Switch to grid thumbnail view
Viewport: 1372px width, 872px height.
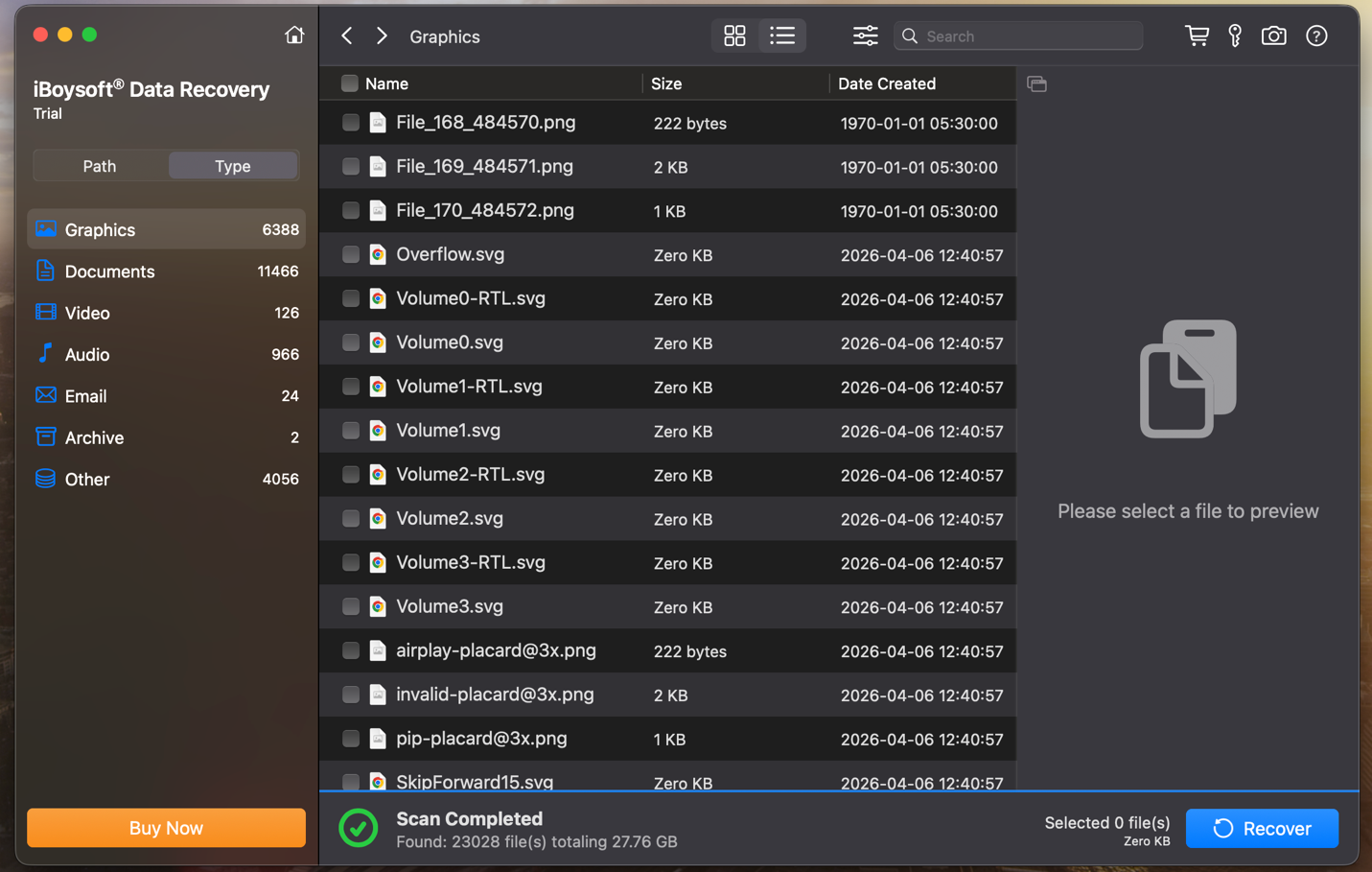pos(734,35)
